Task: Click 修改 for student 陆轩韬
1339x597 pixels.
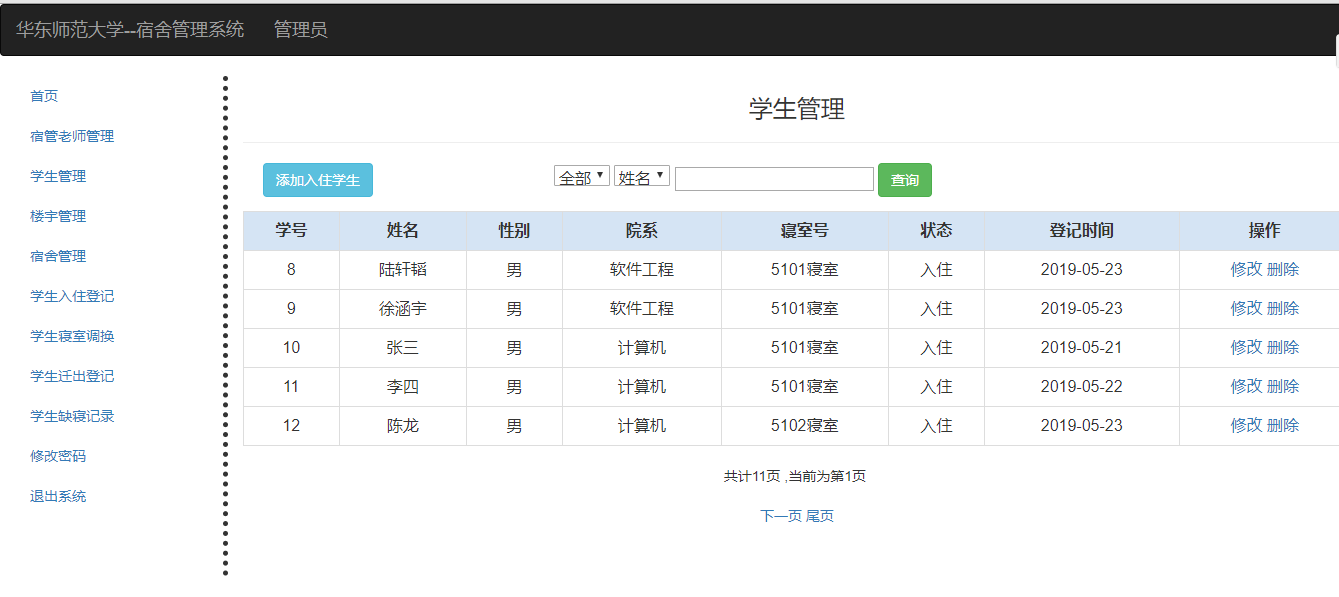Action: pyautogui.click(x=1246, y=269)
